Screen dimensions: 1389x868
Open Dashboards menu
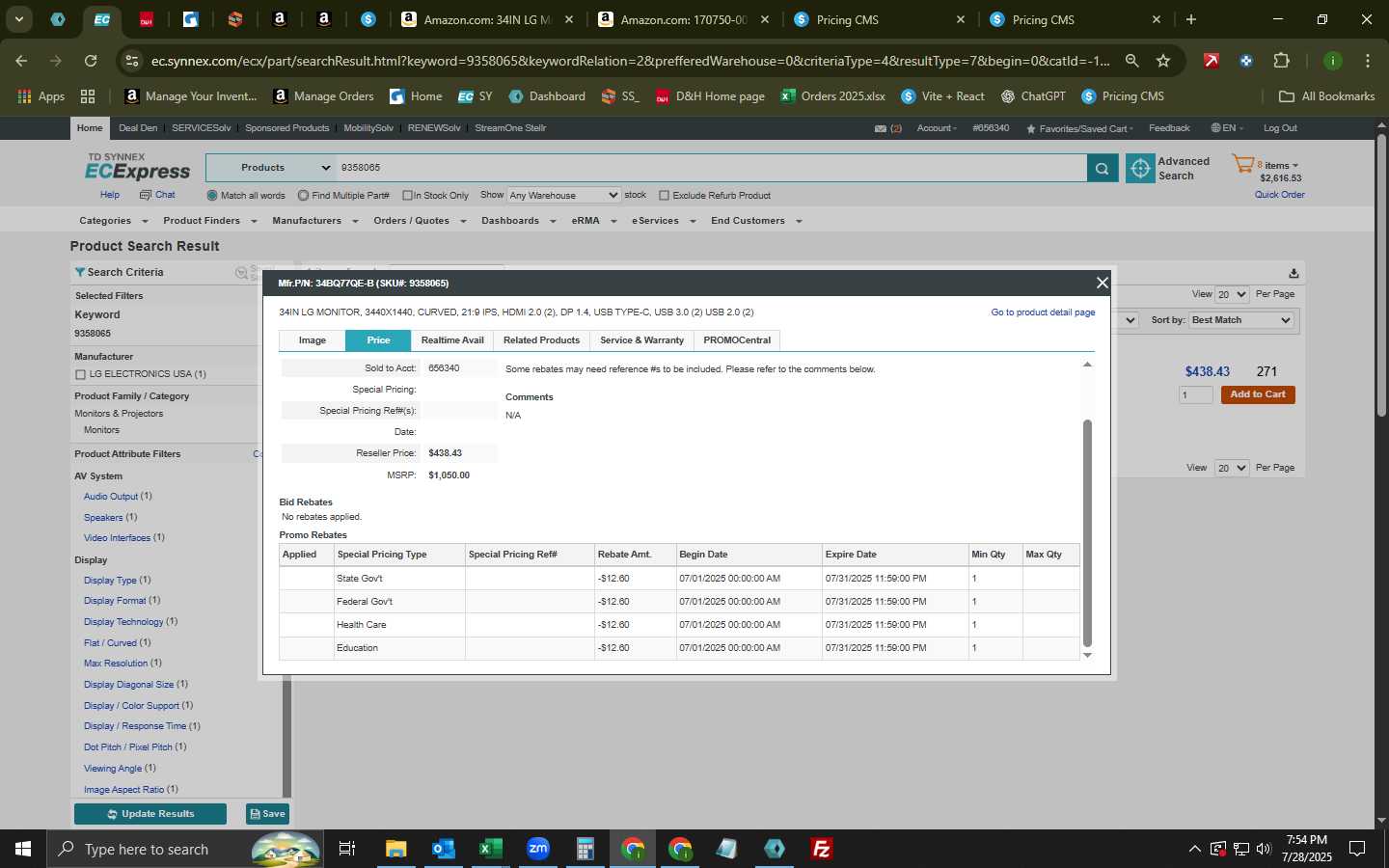(x=519, y=221)
